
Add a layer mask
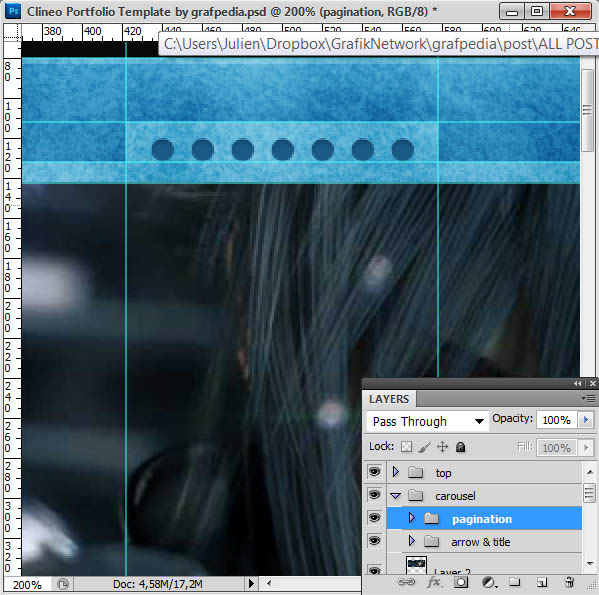(x=461, y=582)
